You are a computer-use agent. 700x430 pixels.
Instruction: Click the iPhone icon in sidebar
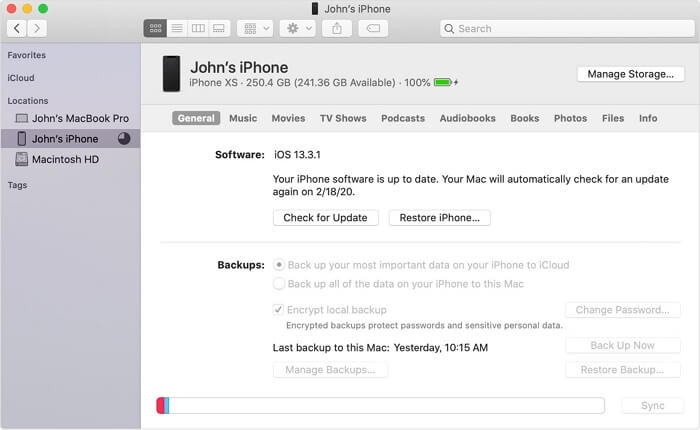click(21, 139)
